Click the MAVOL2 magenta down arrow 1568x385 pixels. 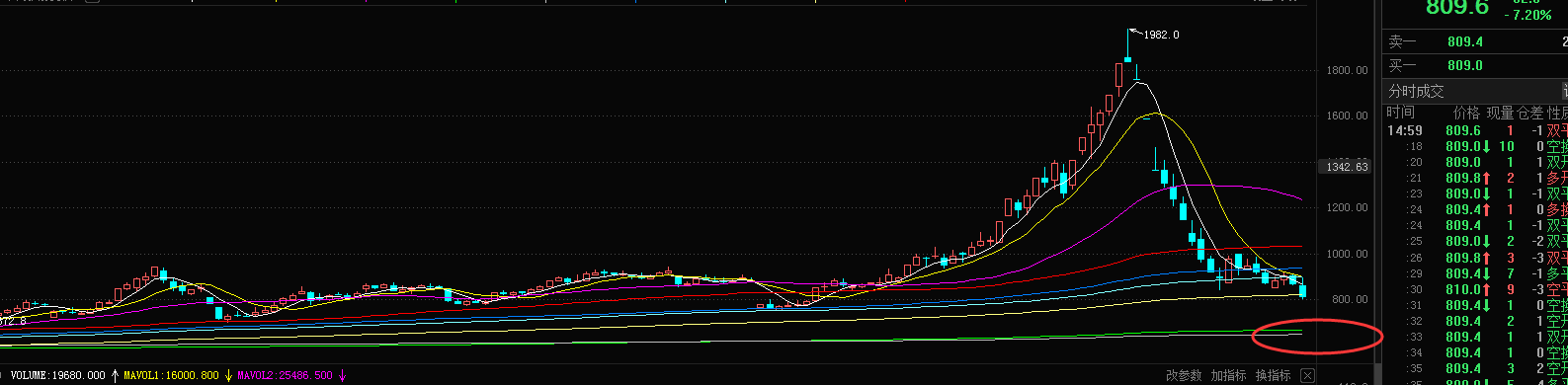pyautogui.click(x=343, y=375)
